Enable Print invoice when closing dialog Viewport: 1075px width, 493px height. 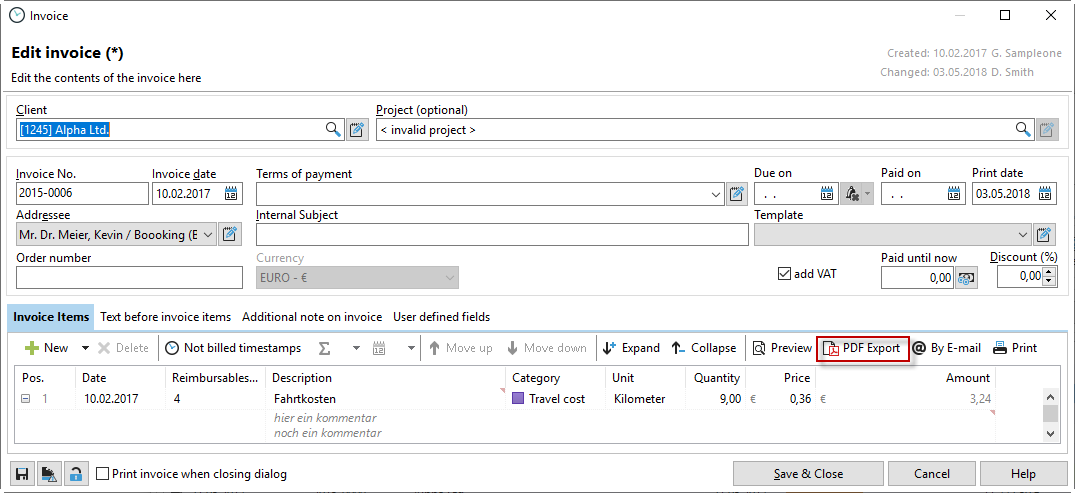coord(102,474)
